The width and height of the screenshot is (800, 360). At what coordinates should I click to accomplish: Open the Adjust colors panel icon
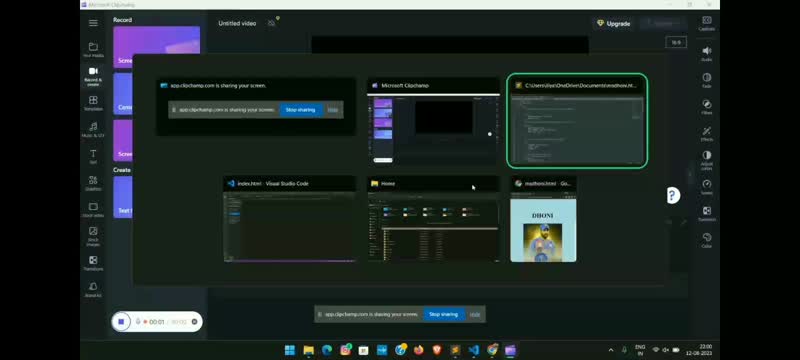pyautogui.click(x=707, y=160)
